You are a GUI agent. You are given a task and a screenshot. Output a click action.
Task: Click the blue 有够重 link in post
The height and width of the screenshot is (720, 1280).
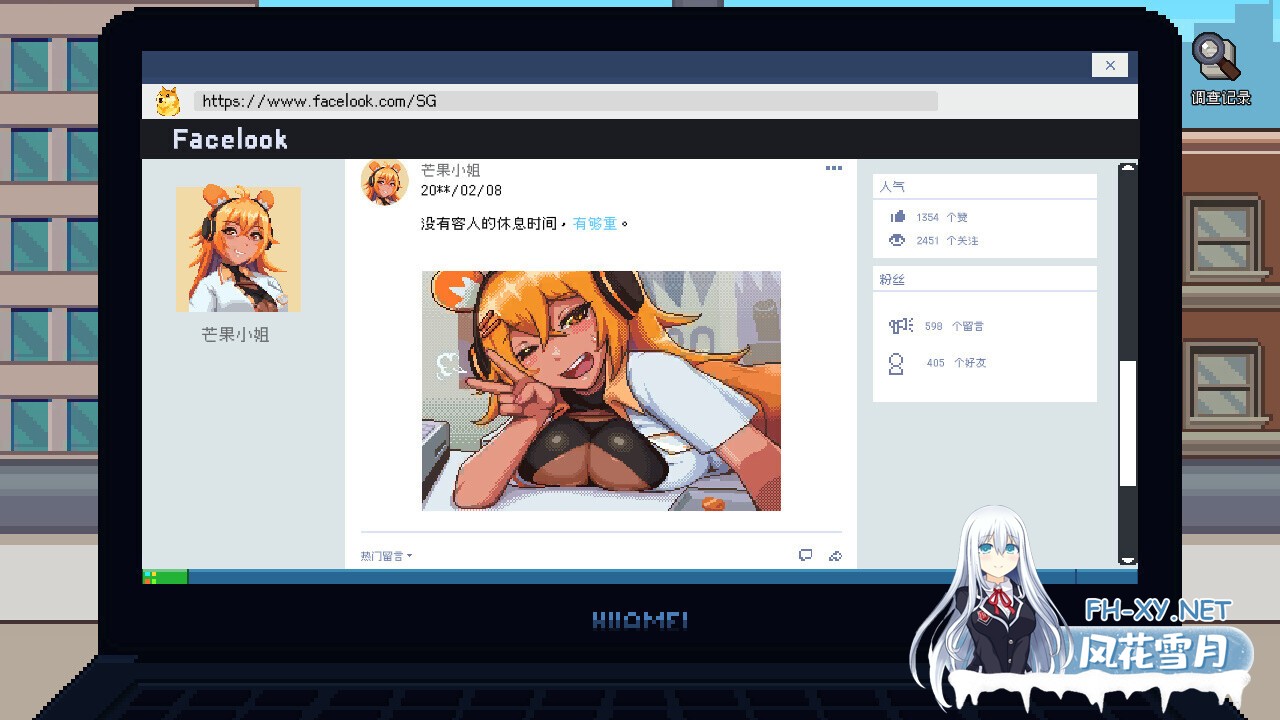click(x=595, y=224)
